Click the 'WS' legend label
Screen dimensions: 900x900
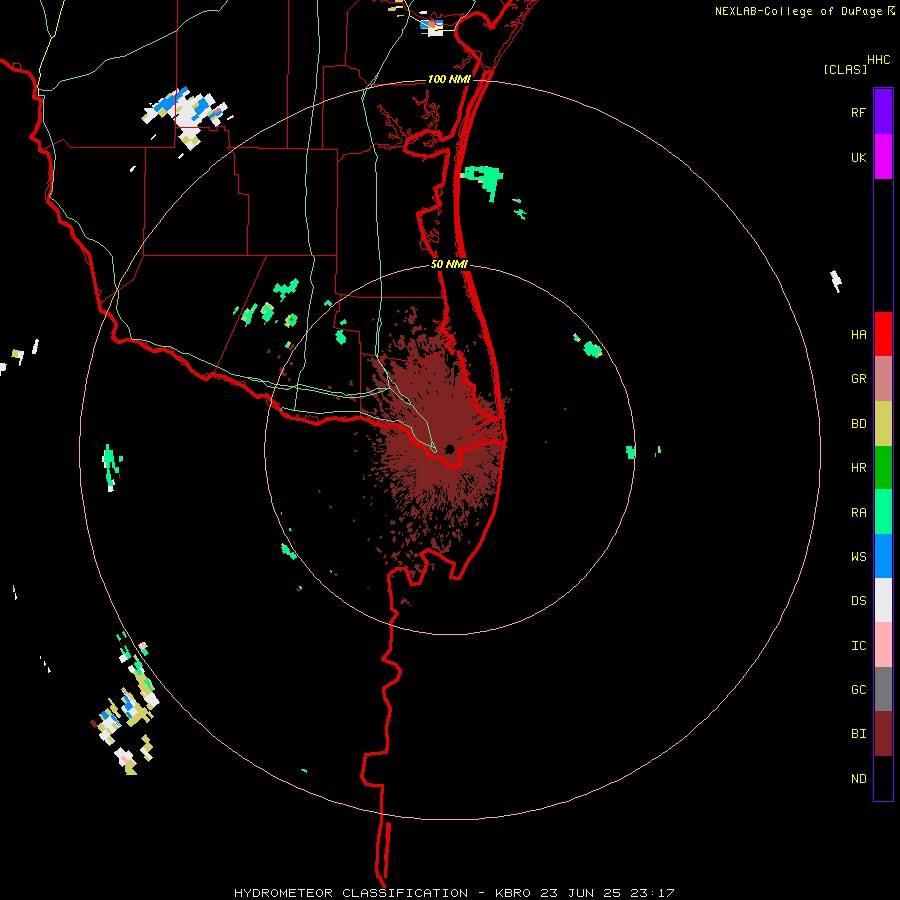pyautogui.click(x=858, y=556)
